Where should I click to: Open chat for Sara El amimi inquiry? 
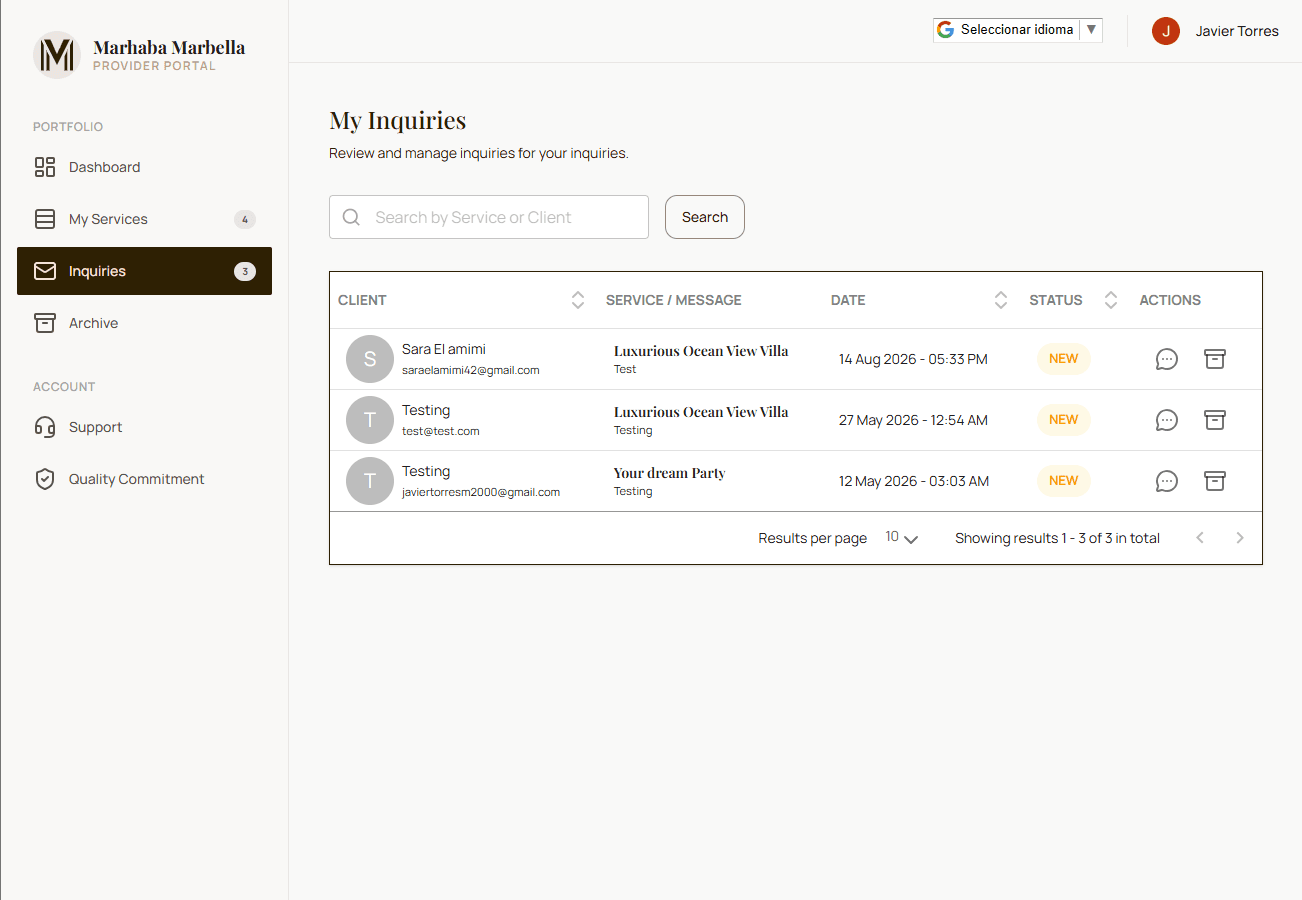tap(1167, 359)
